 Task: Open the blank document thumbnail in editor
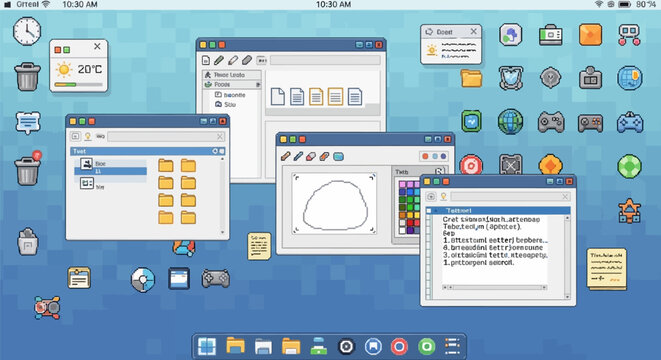277,97
